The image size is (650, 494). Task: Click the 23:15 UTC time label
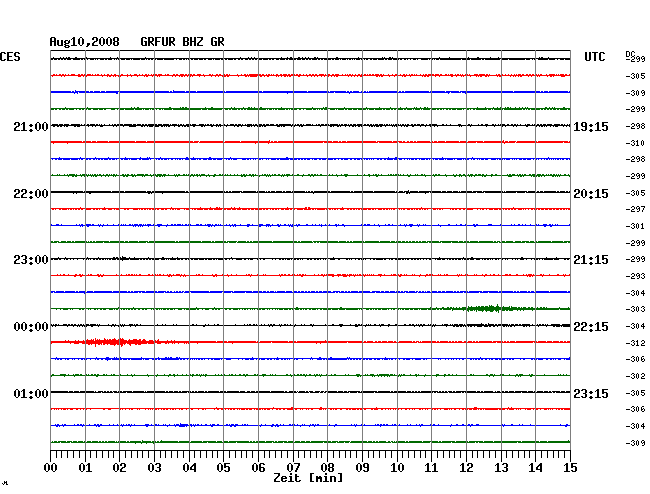[591, 393]
